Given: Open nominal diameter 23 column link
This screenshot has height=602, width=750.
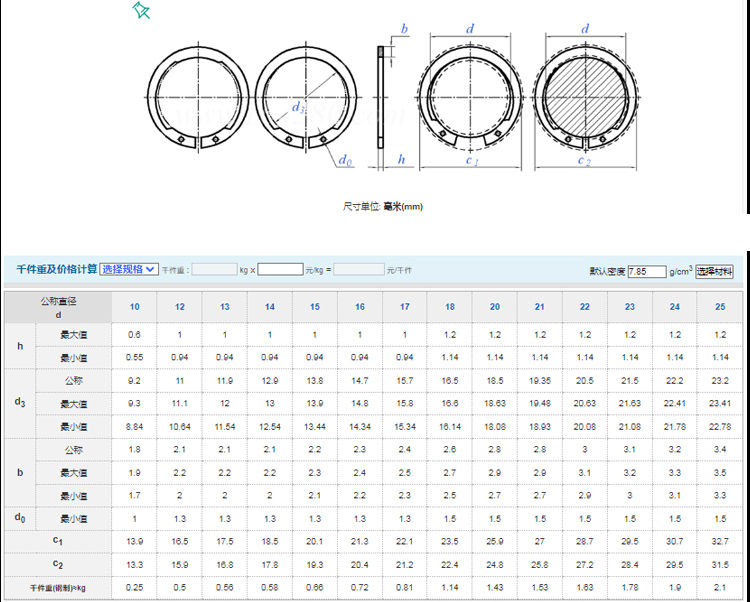Looking at the screenshot, I should coord(630,307).
